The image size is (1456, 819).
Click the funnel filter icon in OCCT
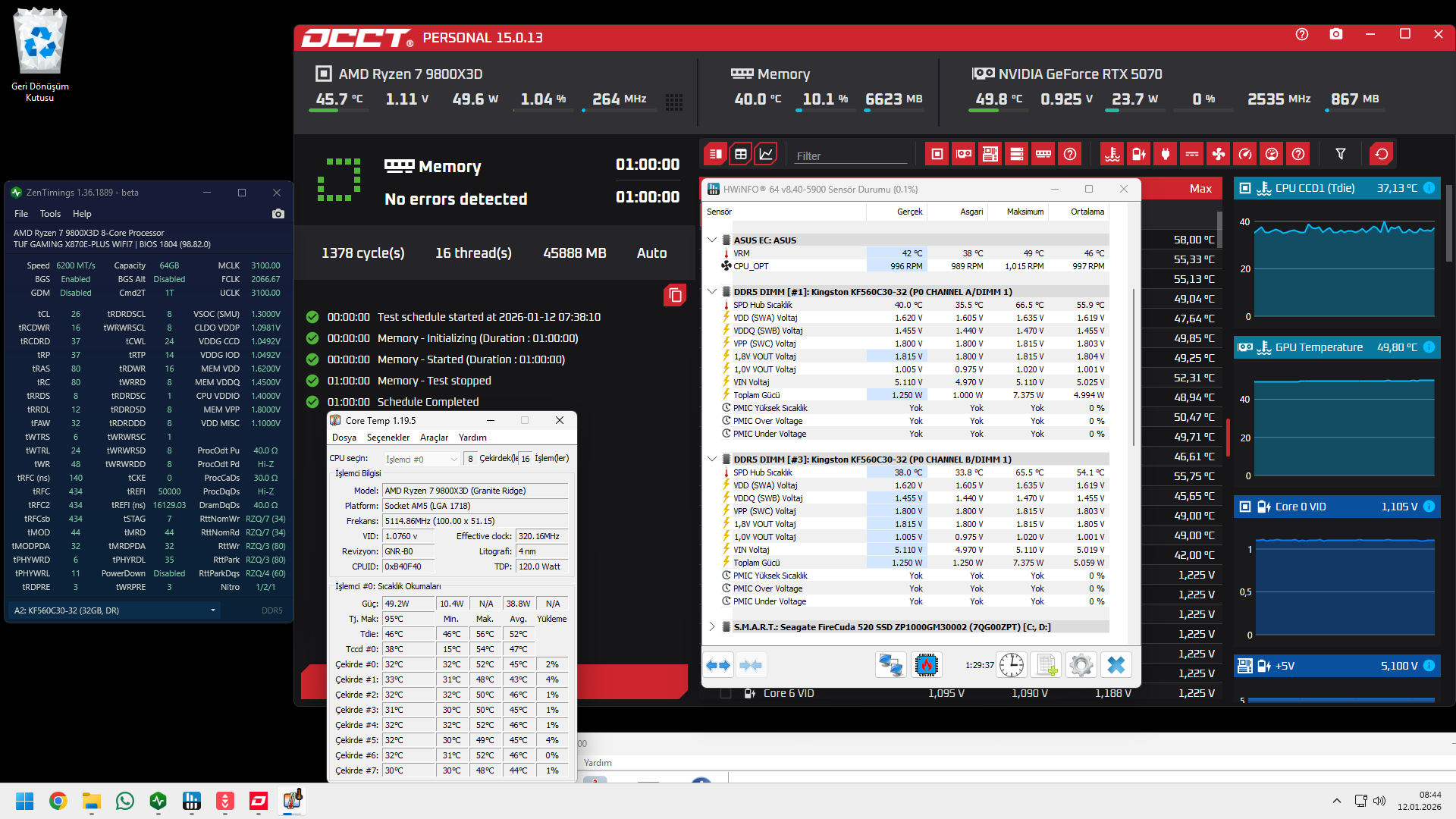pos(1341,154)
